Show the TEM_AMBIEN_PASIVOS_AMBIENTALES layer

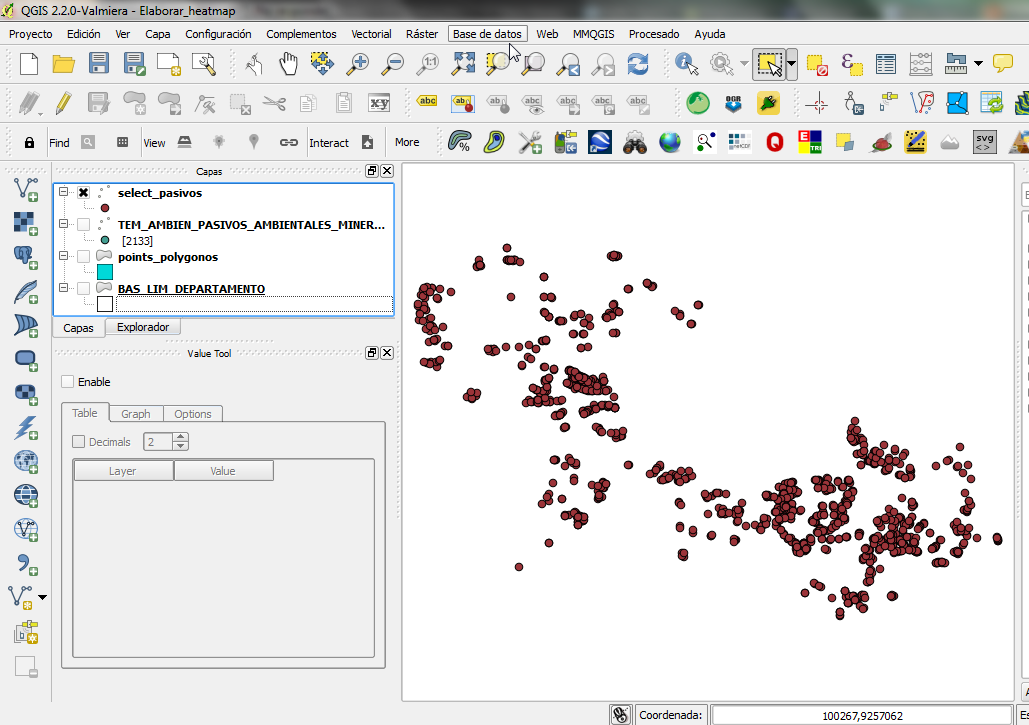[83, 224]
